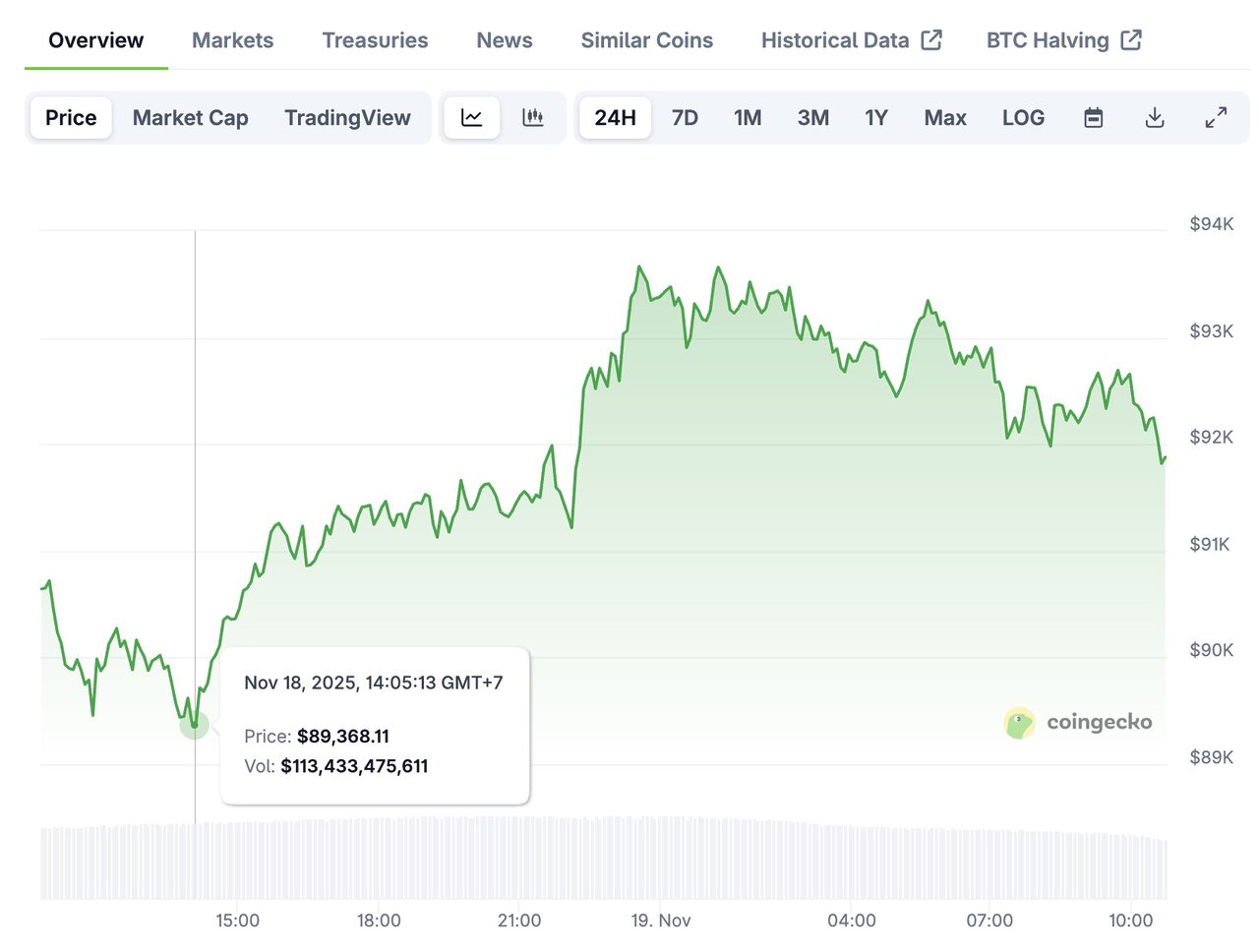The width and height of the screenshot is (1259, 952).
Task: Open the Similar Coins tab
Action: coord(646,40)
